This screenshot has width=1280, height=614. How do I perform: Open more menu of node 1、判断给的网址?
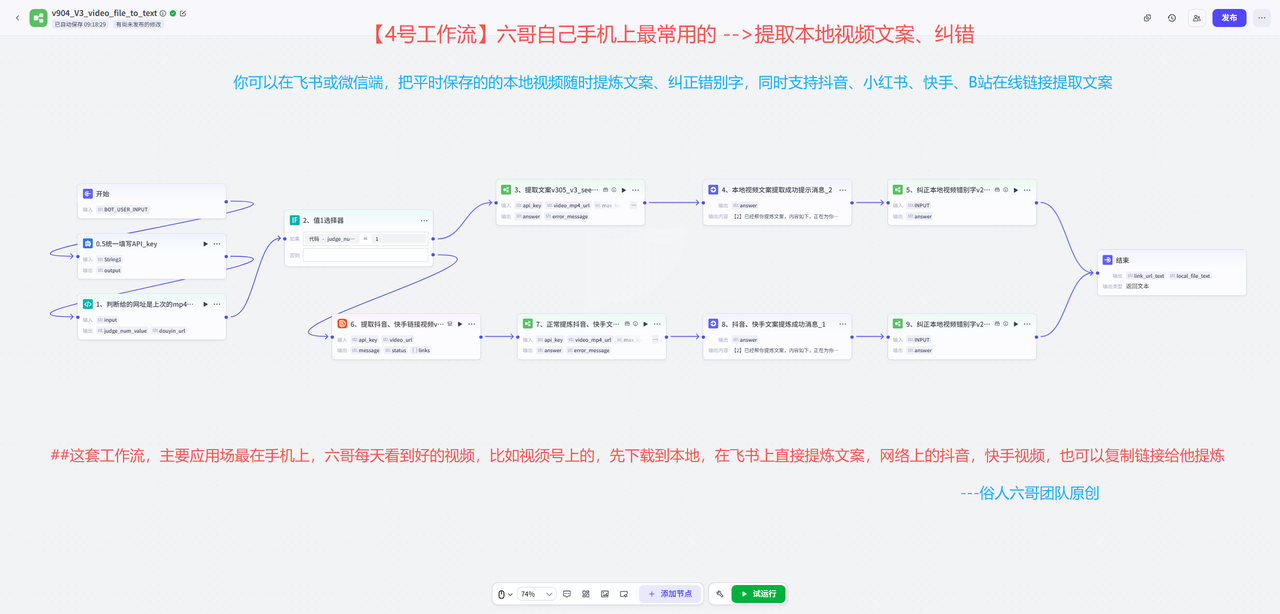tap(218, 304)
